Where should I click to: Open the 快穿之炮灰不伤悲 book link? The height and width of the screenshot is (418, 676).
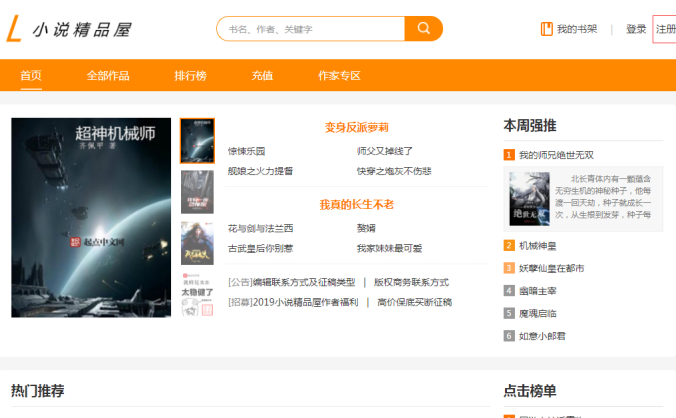pos(394,171)
